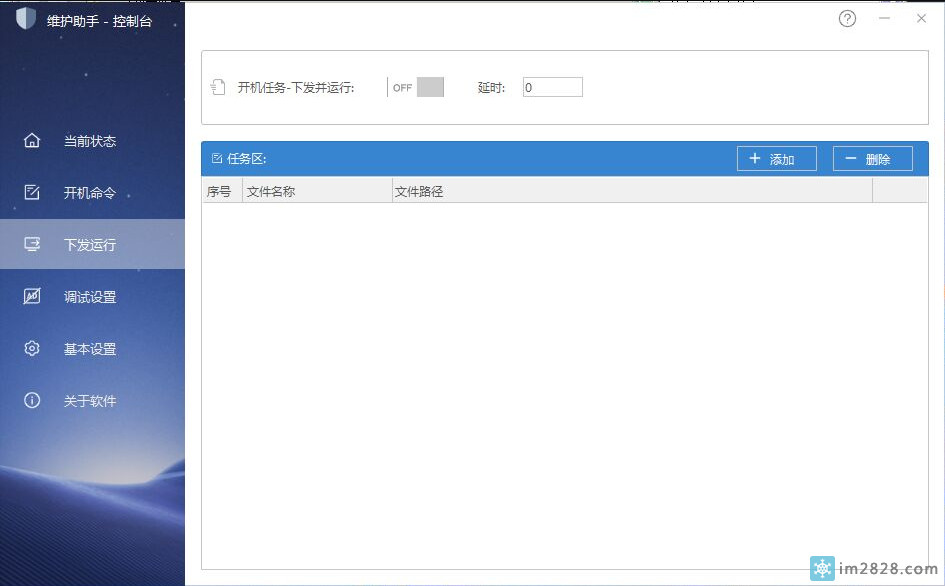The height and width of the screenshot is (586, 945).
Task: Click the gear icon beside 基本设置
Action: pos(32,349)
